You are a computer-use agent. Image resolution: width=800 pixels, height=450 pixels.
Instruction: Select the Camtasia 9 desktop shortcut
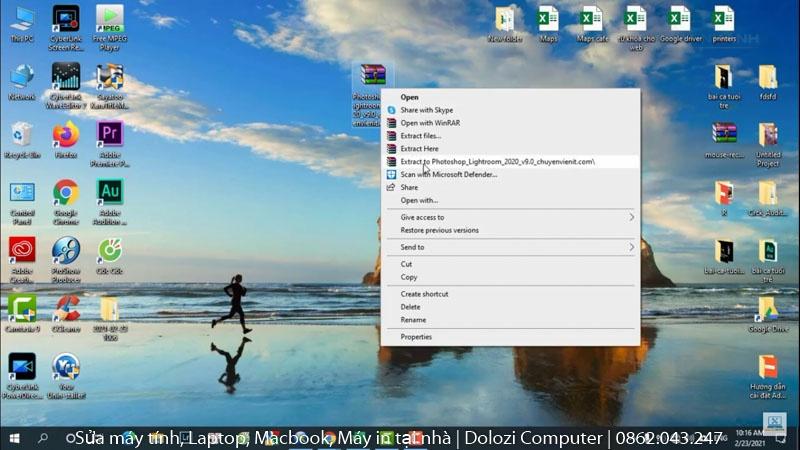(x=21, y=308)
